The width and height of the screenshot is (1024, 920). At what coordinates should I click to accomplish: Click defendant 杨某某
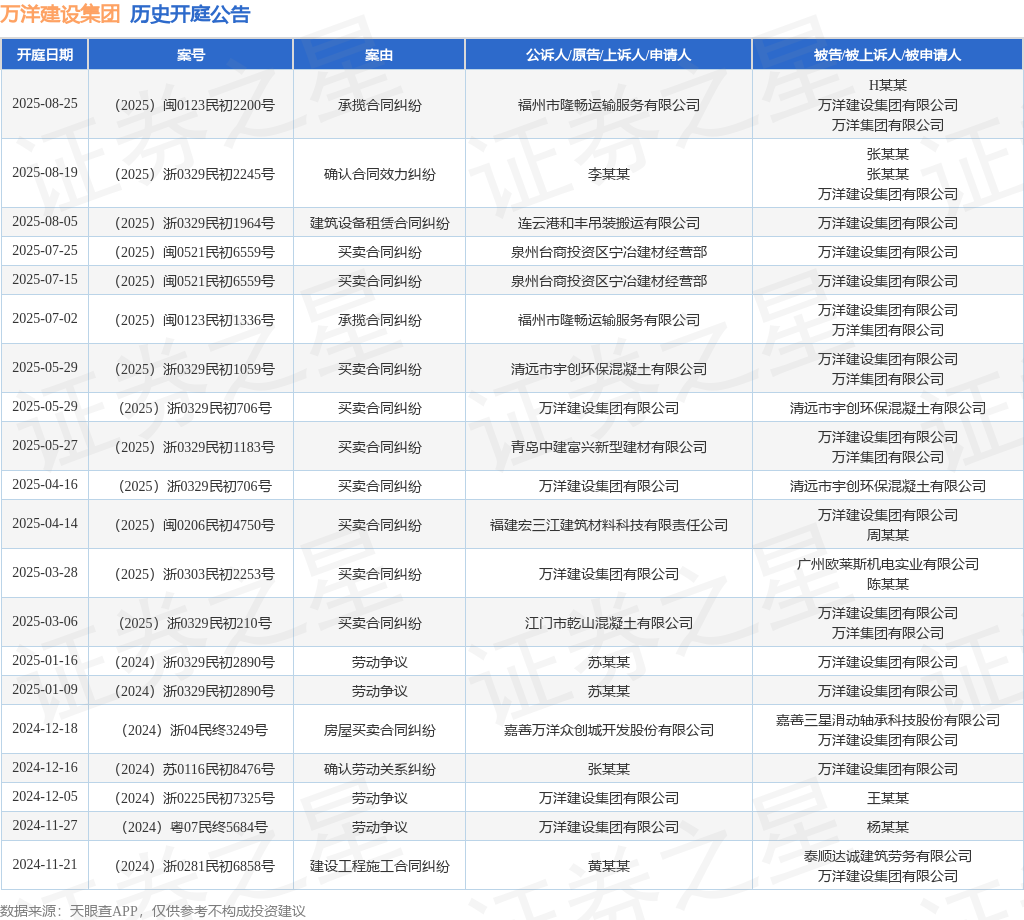tap(888, 827)
